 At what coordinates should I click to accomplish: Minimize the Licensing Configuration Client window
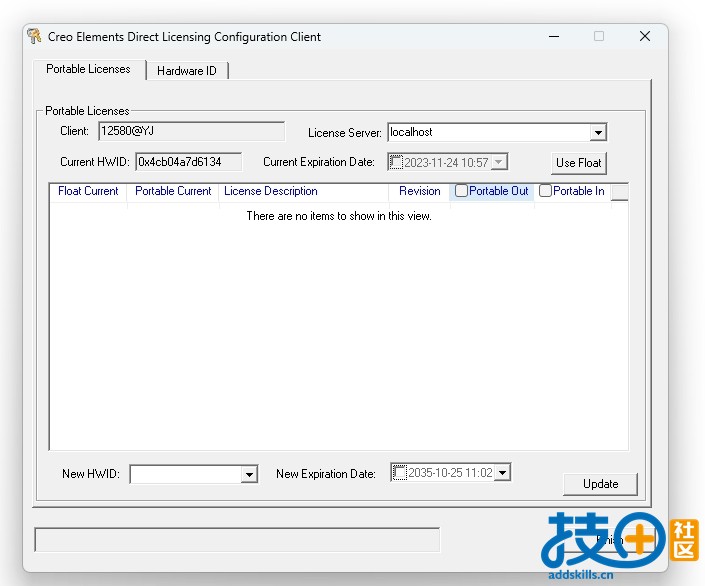click(554, 36)
